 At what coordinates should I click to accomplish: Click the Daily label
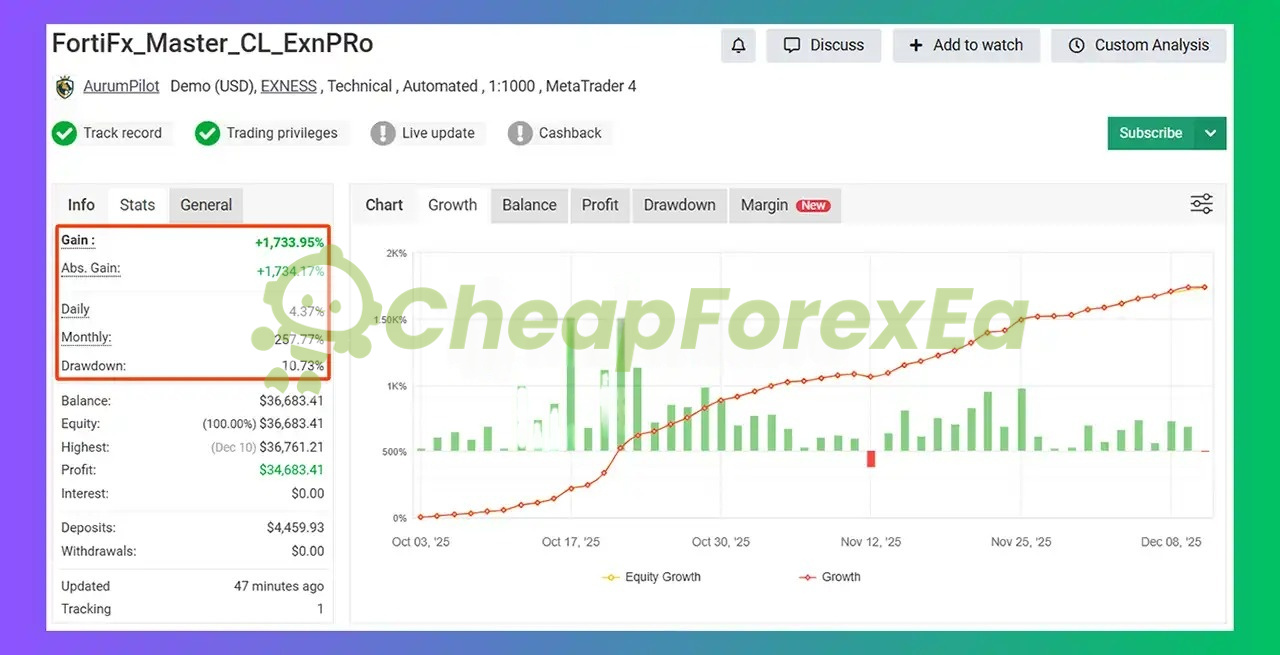(75, 310)
